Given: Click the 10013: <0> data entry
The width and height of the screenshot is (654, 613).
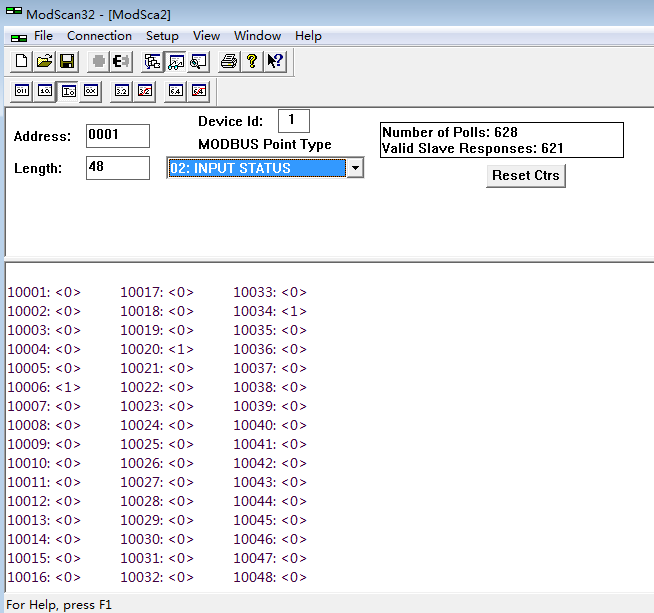Looking at the screenshot, I should pos(44,520).
